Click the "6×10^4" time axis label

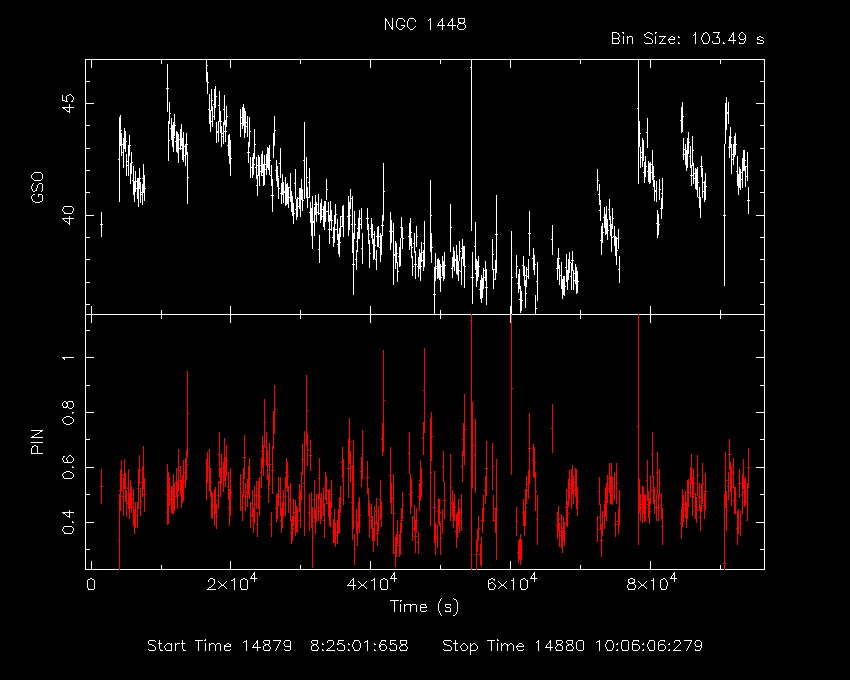pos(511,583)
